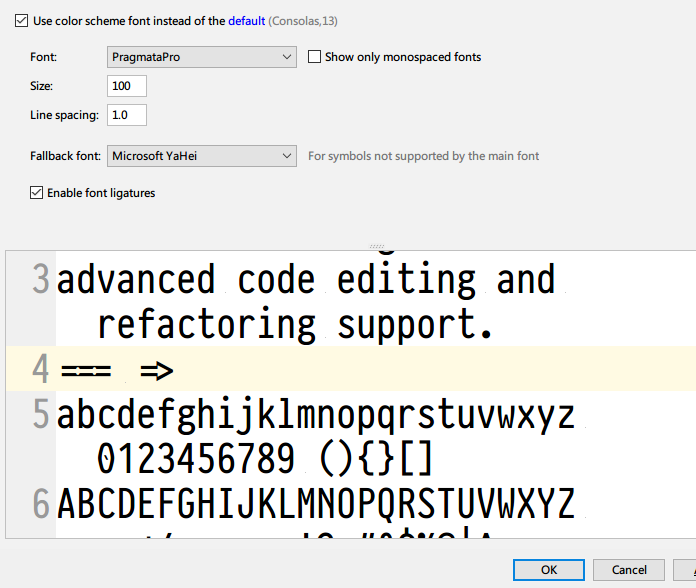
Task: Follow the blue default link
Action: (246, 21)
